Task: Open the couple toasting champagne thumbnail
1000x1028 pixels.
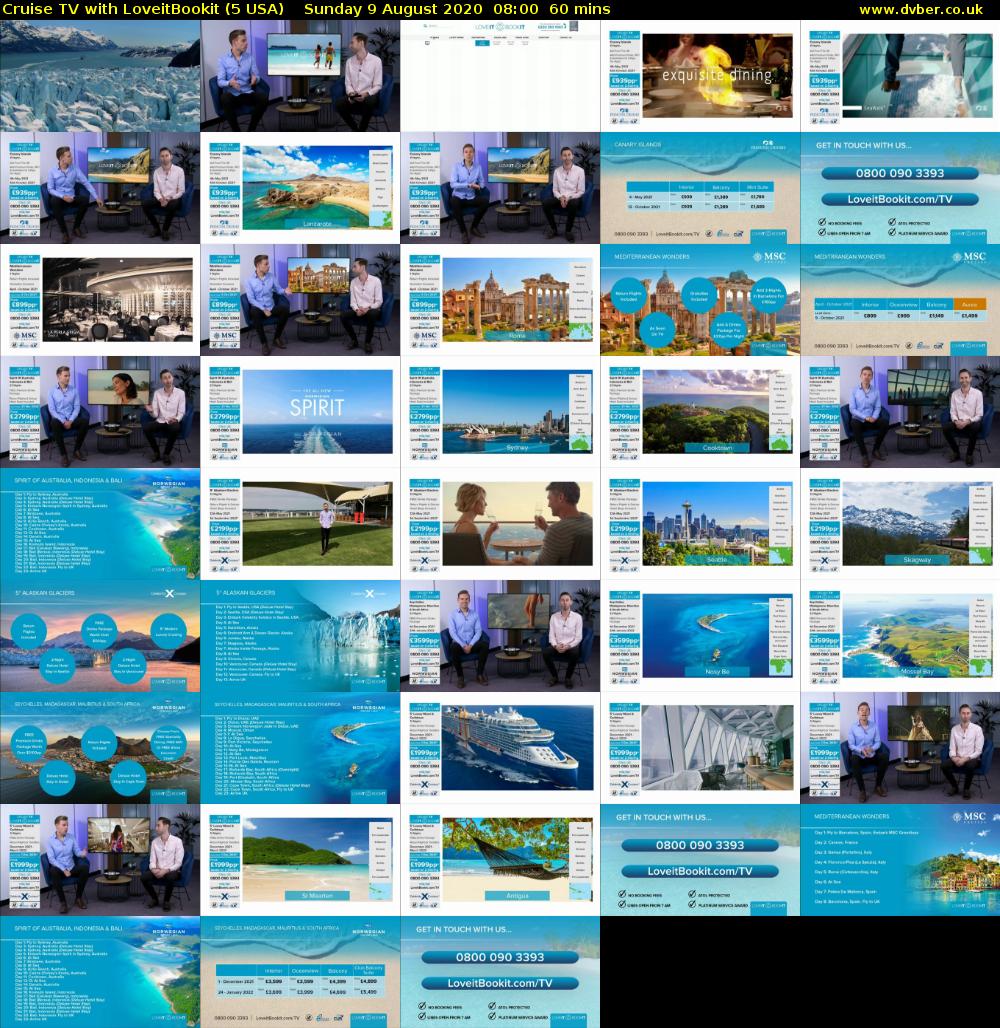Action: 500,524
